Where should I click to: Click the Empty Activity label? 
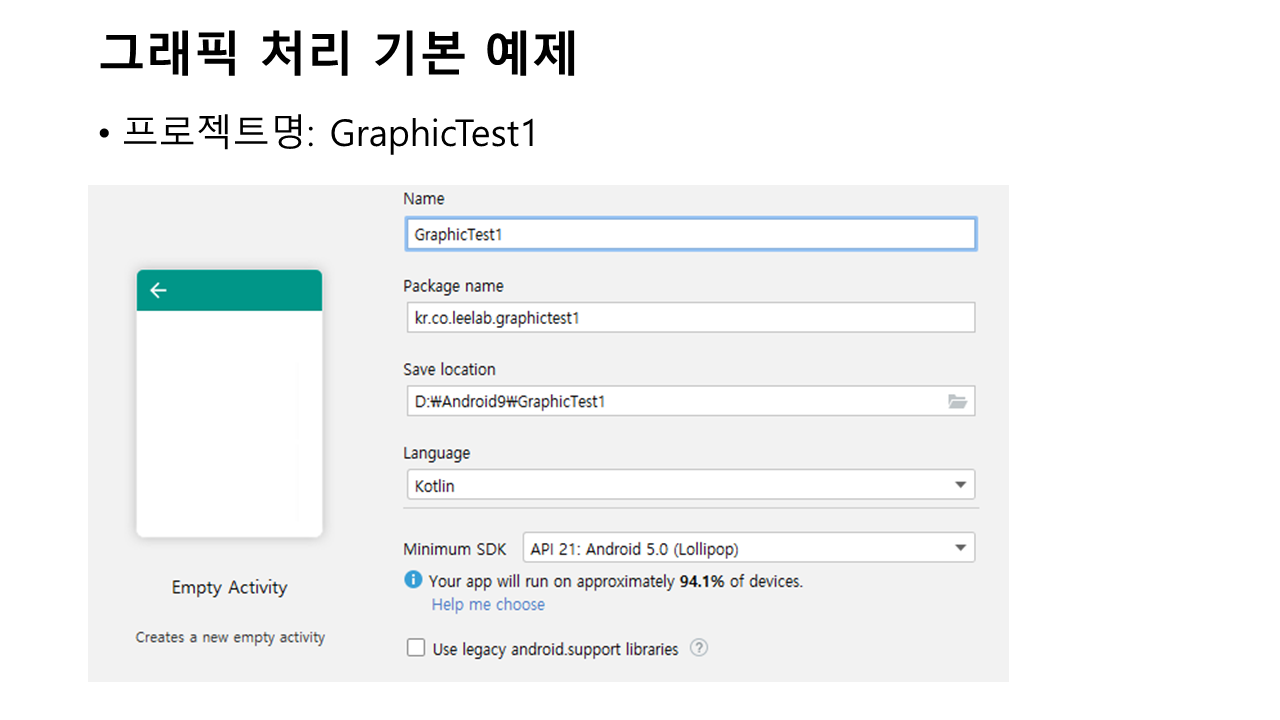click(229, 588)
